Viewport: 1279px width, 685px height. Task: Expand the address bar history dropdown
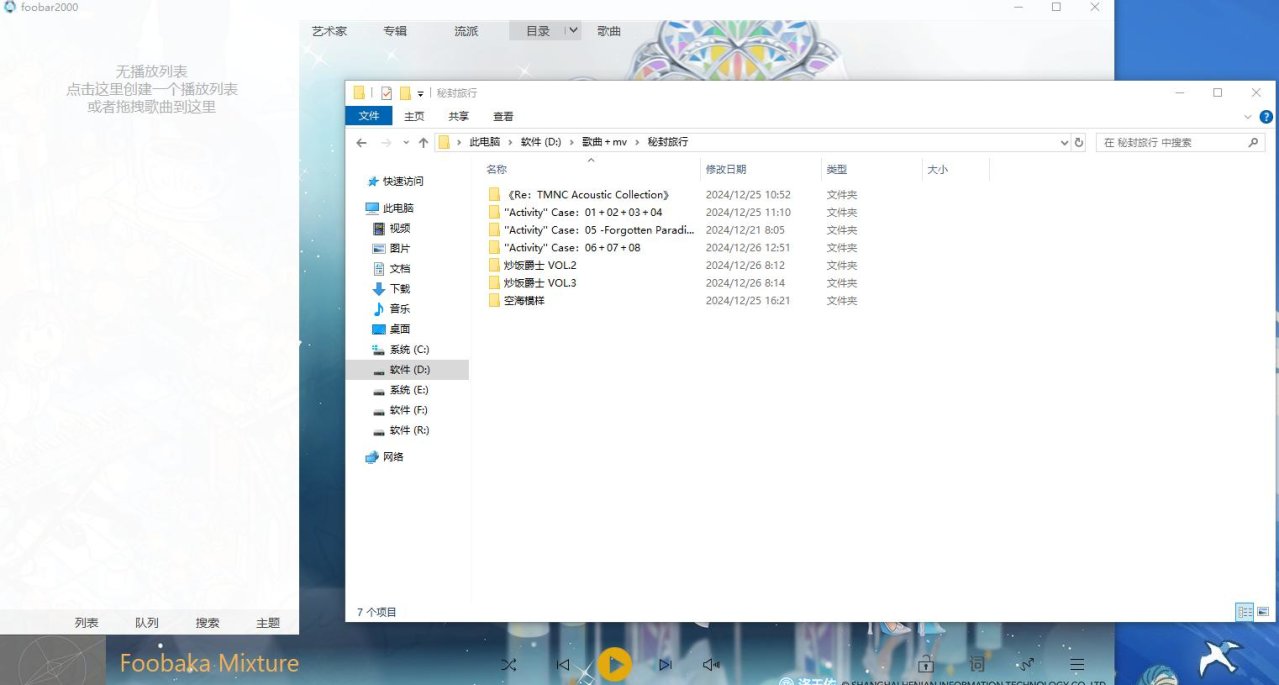click(1064, 143)
